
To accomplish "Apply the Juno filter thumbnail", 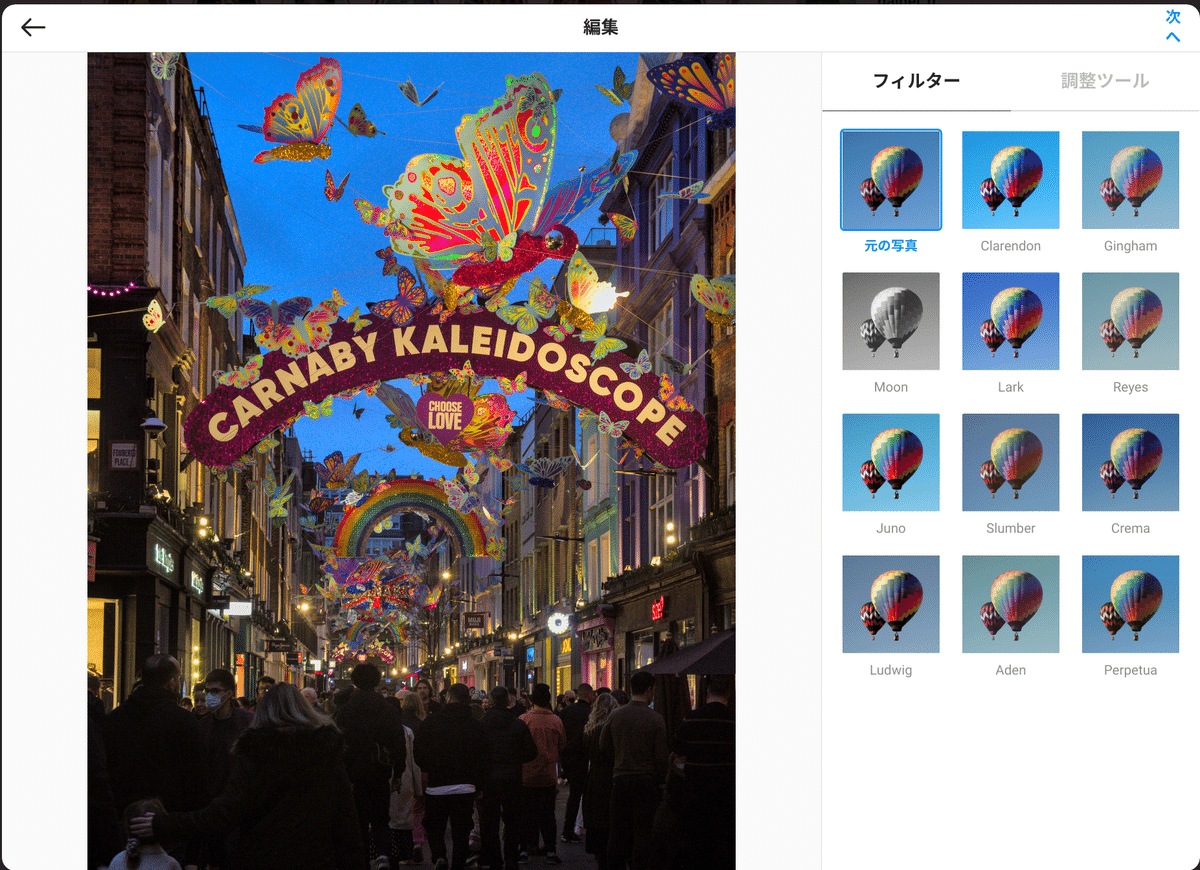I will [x=891, y=462].
